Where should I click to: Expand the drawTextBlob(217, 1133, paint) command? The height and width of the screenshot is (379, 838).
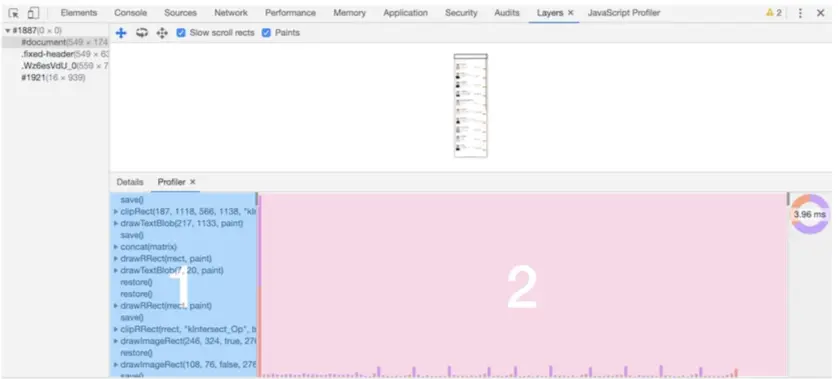click(x=116, y=223)
